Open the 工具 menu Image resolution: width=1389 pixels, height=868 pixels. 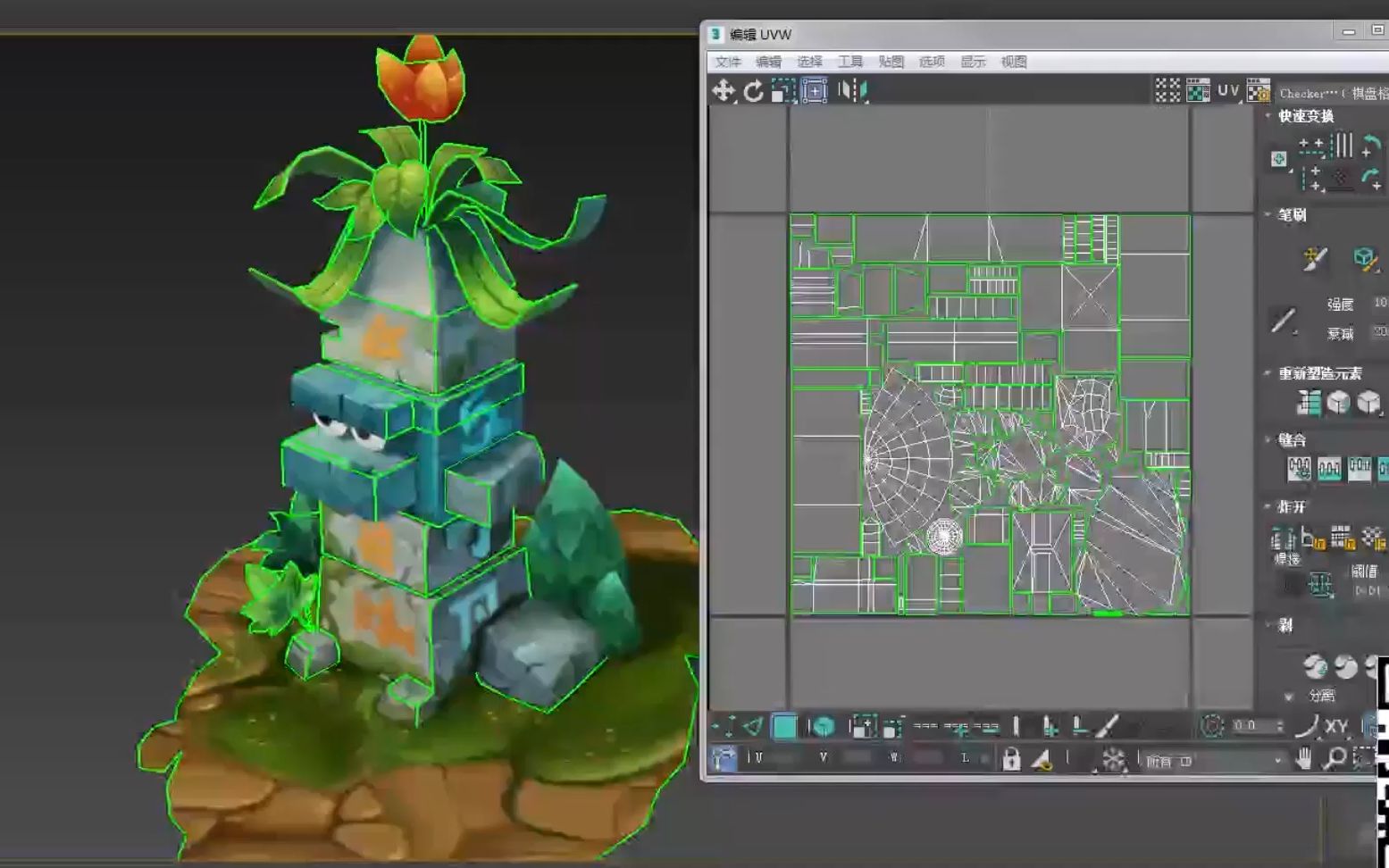[849, 62]
